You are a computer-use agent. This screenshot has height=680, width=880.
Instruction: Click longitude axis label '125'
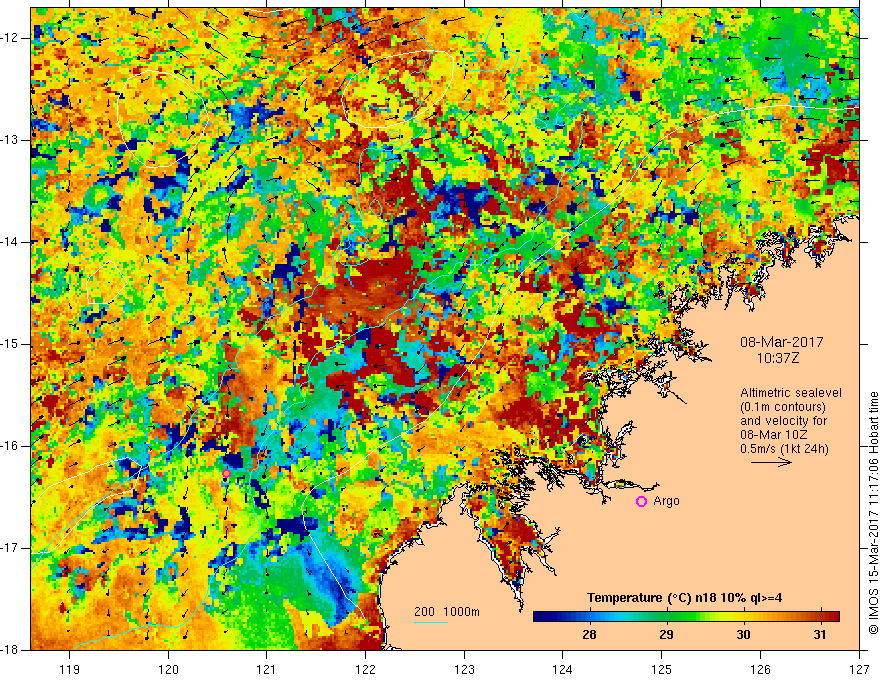tap(662, 669)
